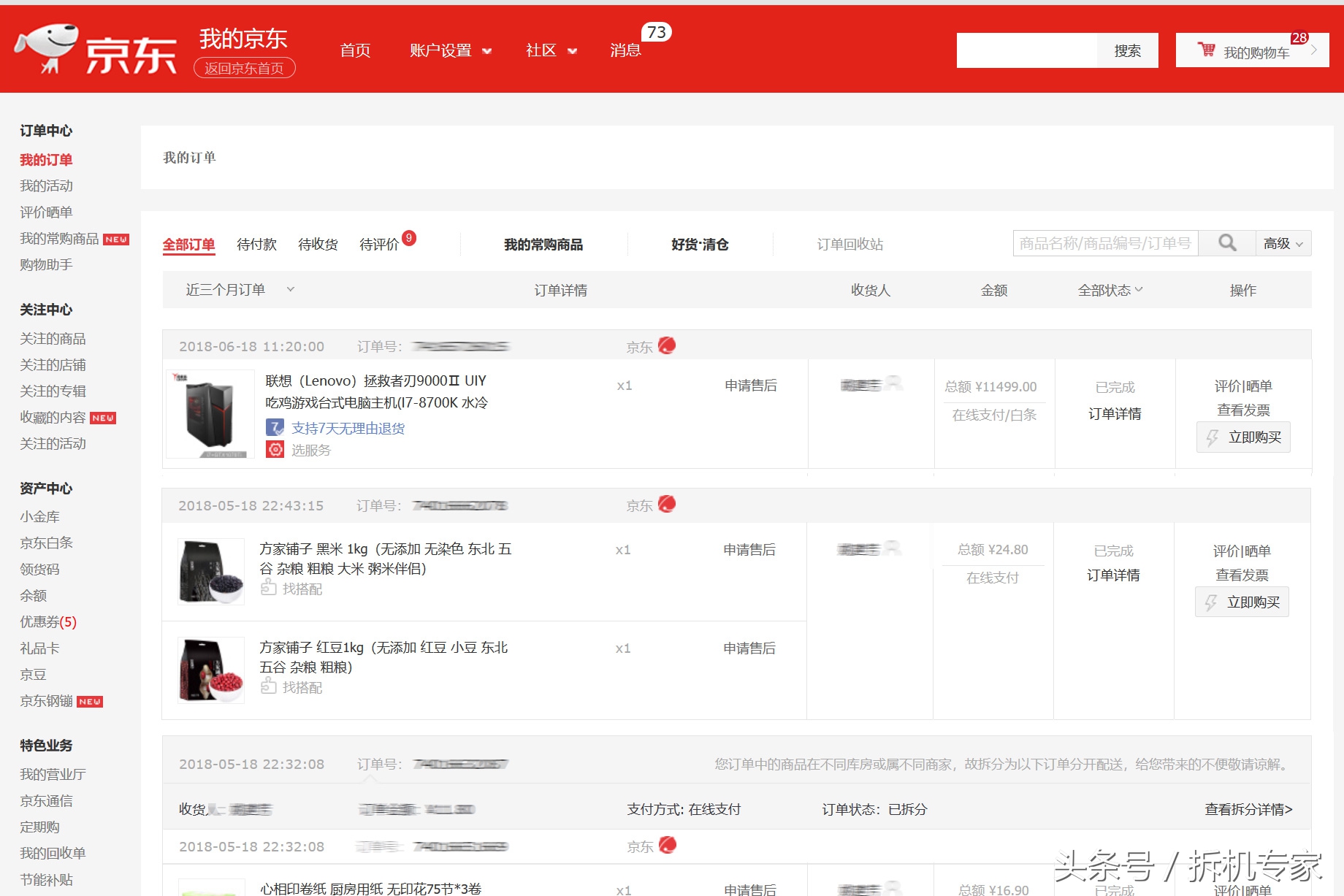This screenshot has height=896, width=1344.
Task: Open 消息 with 73 notification badge
Action: tap(625, 50)
